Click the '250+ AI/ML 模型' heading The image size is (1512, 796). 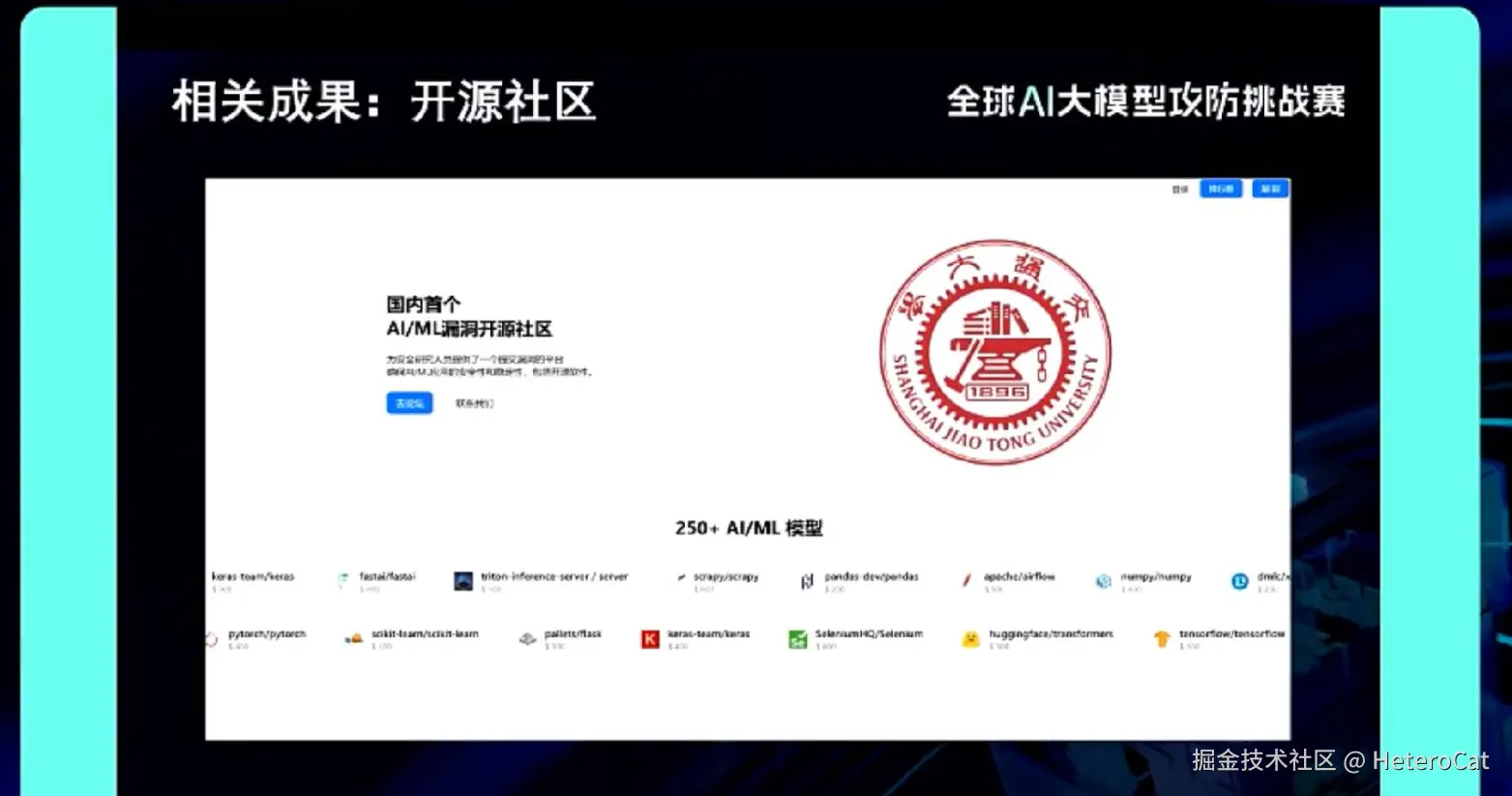point(749,528)
